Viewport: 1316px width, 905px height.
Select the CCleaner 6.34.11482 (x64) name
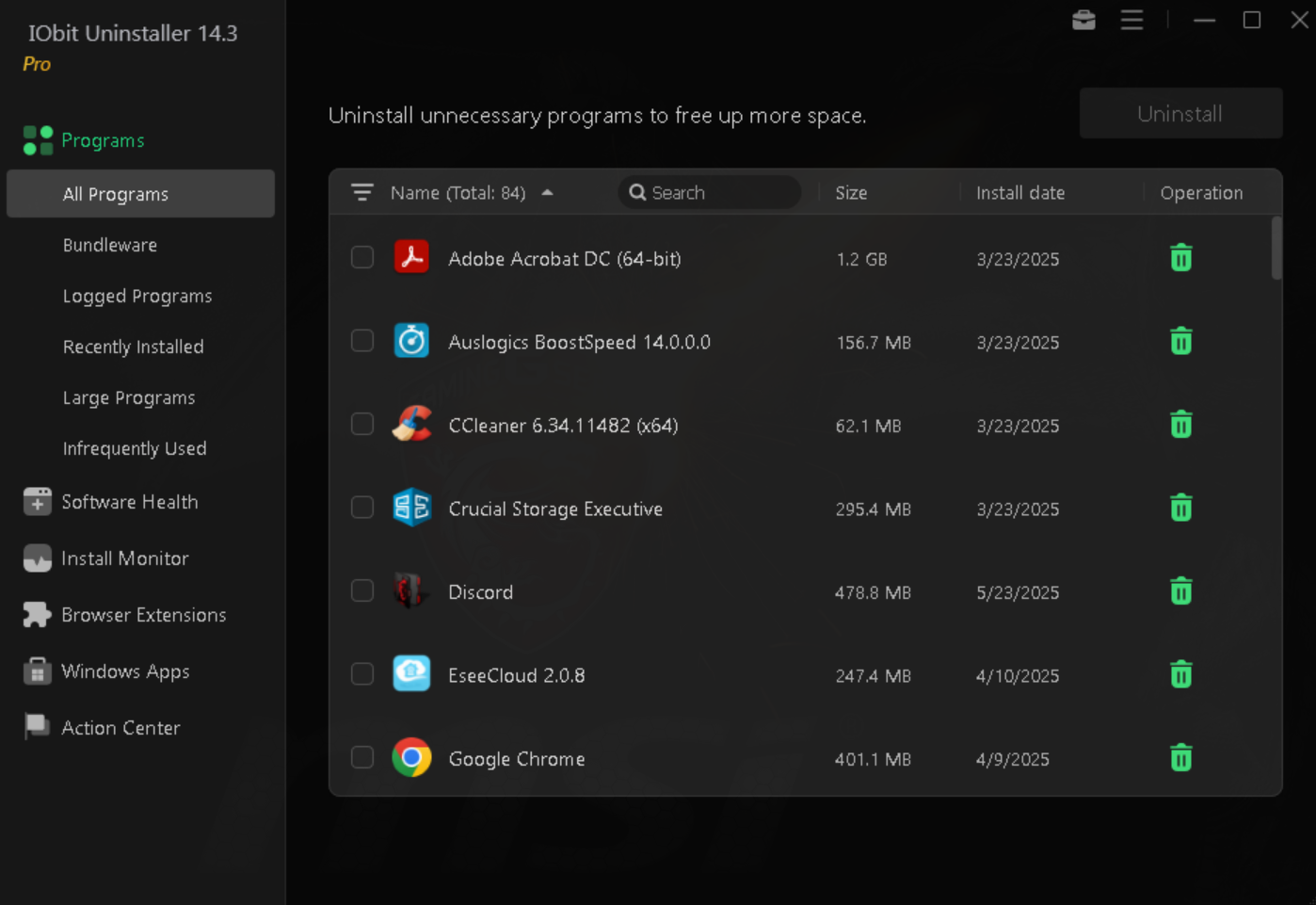coord(563,426)
